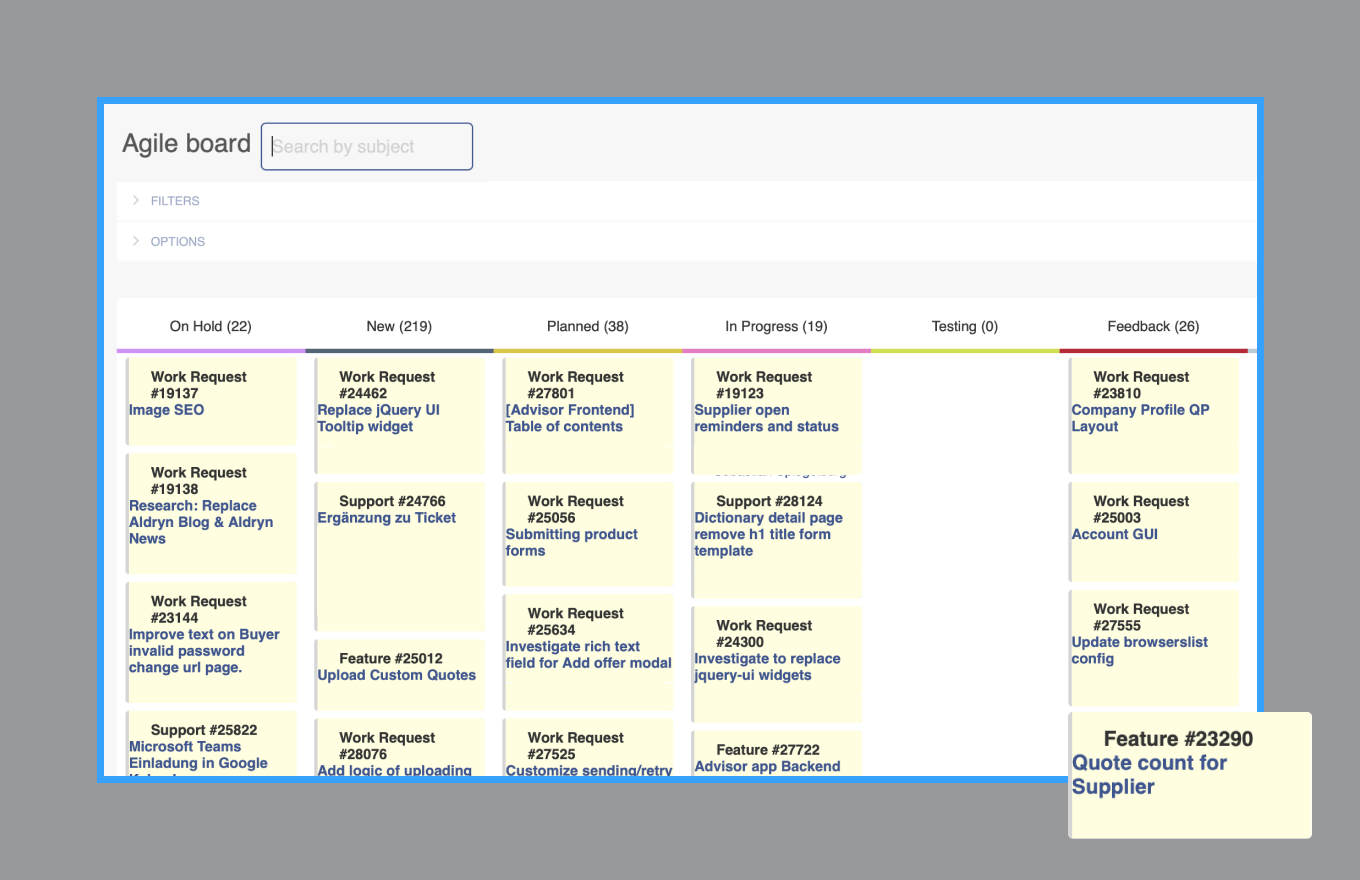Open the Upload Custom Quotes link
Image resolution: width=1360 pixels, height=880 pixels.
[396, 675]
